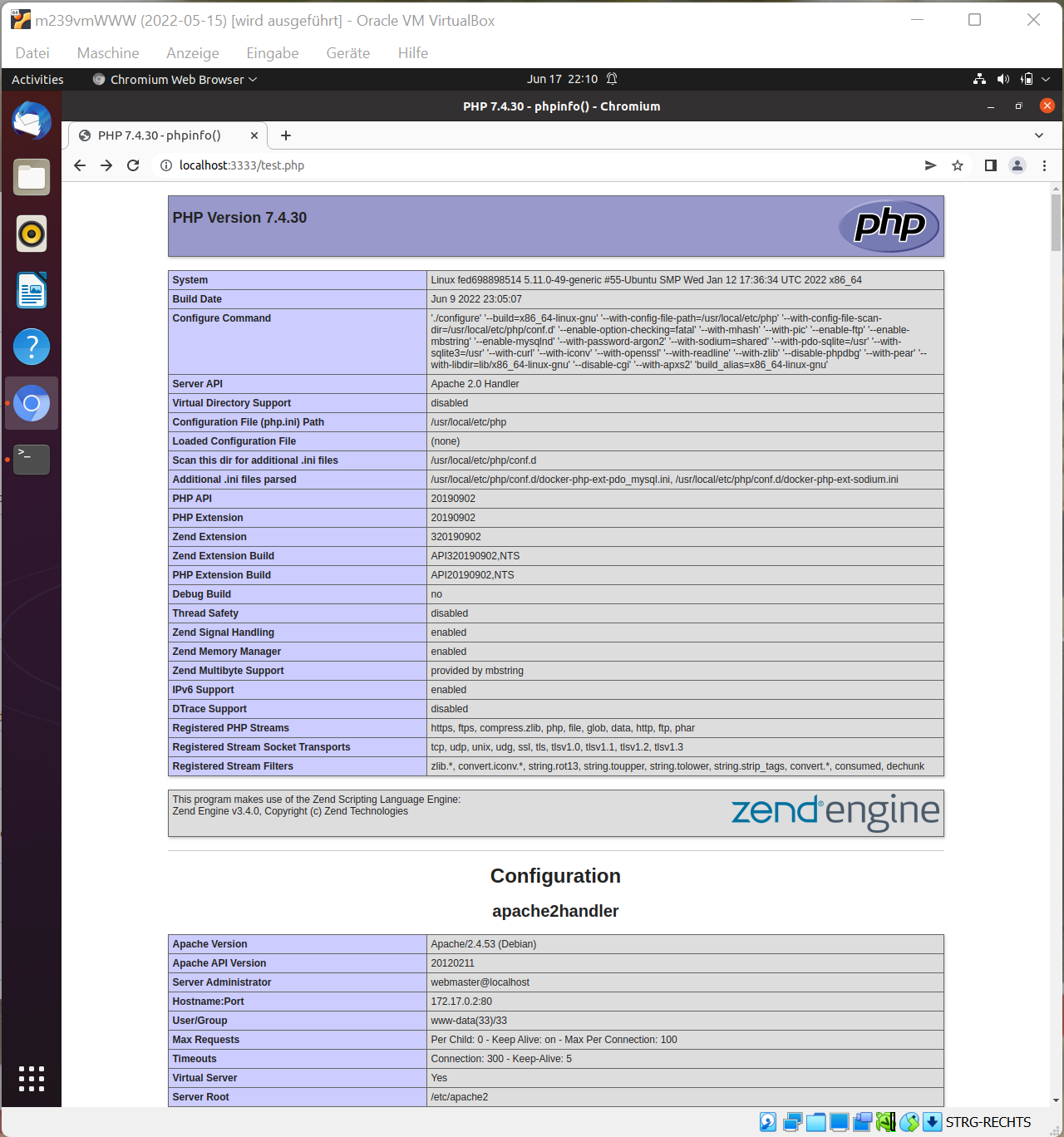Image resolution: width=1064 pixels, height=1137 pixels.
Task: Click VirtualBox display indicator
Action: pos(840,1122)
